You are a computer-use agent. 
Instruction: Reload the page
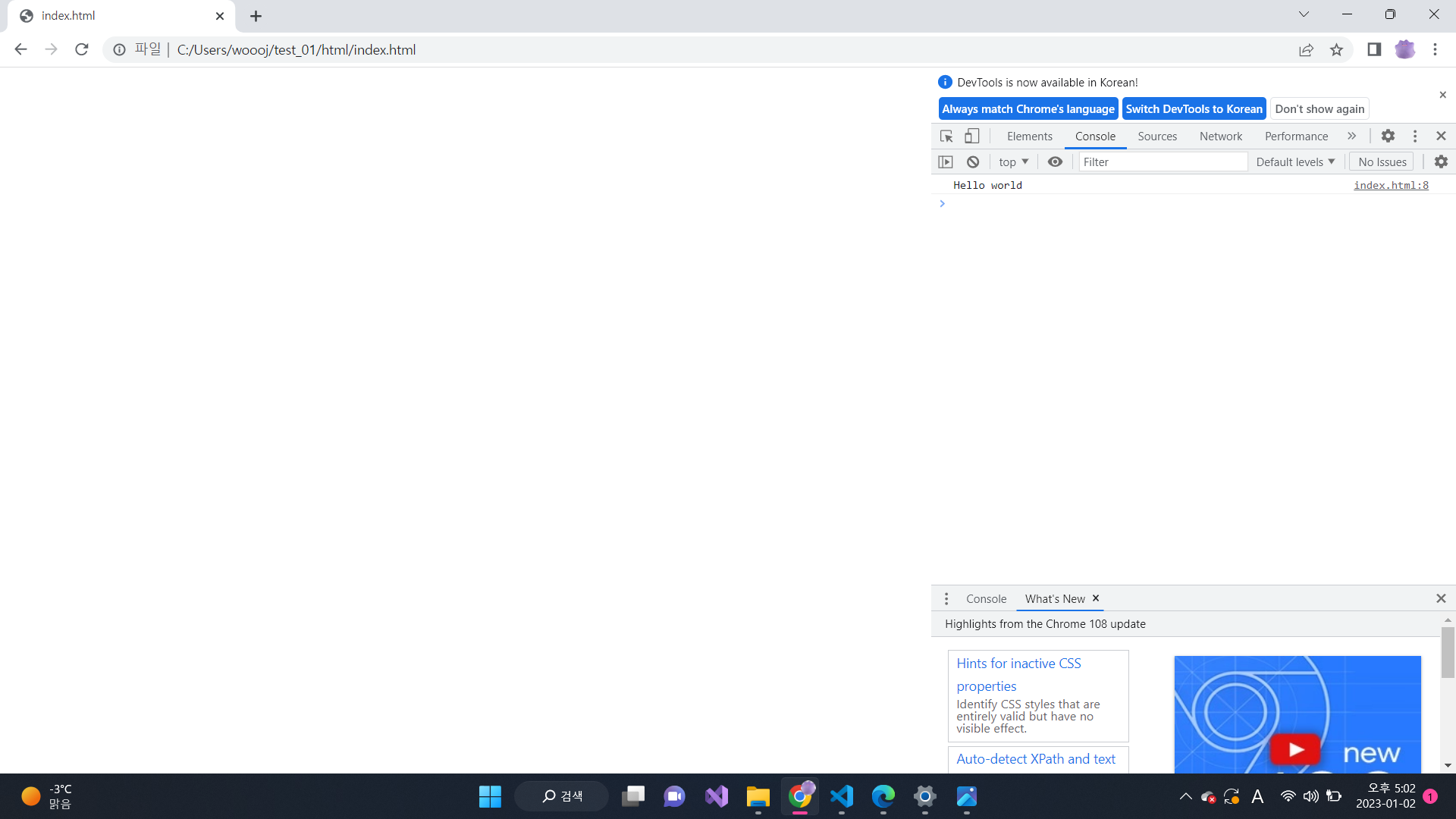point(82,50)
